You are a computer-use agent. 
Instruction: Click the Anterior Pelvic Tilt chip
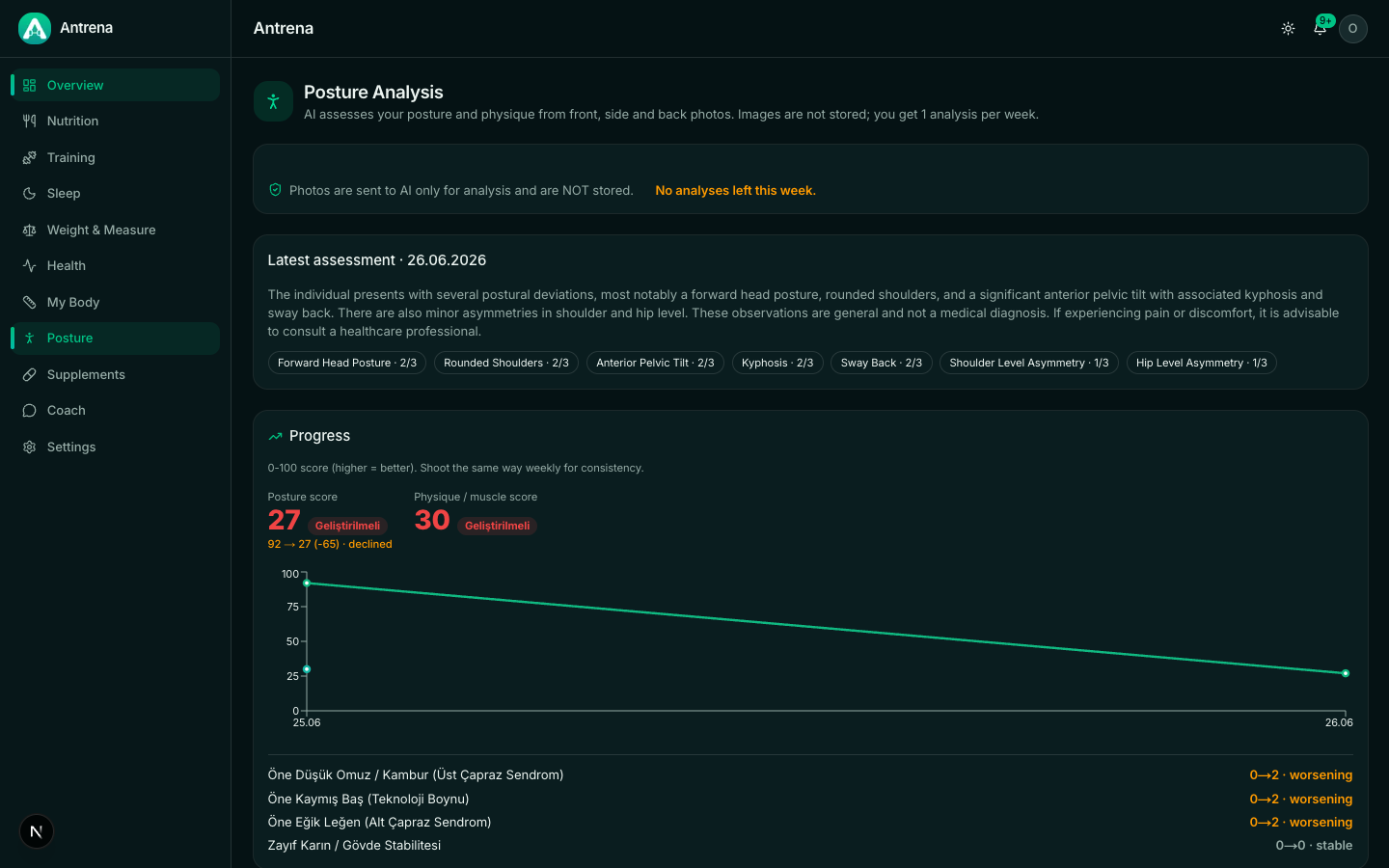(x=655, y=363)
